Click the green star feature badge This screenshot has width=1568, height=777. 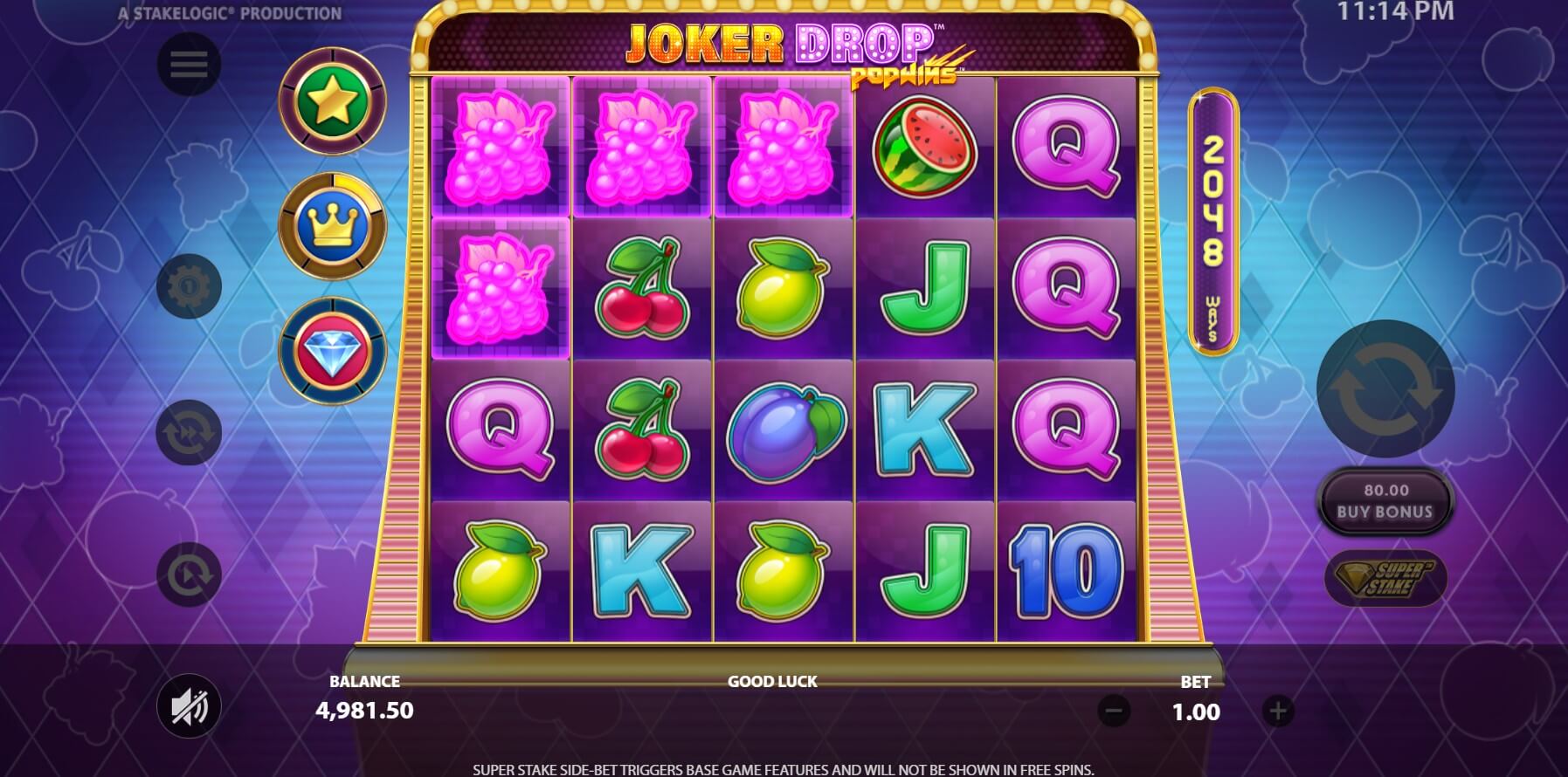coord(332,101)
